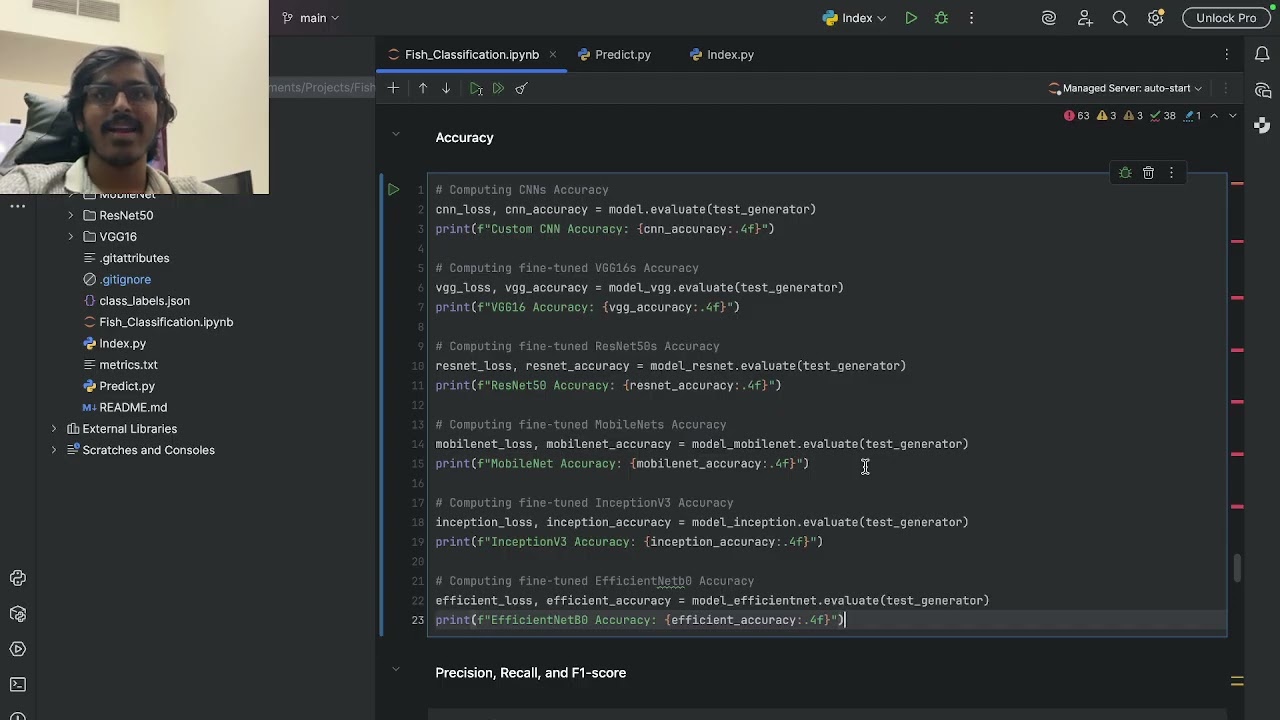The image size is (1280, 720).
Task: Open the Terminal tool window
Action: [18, 685]
